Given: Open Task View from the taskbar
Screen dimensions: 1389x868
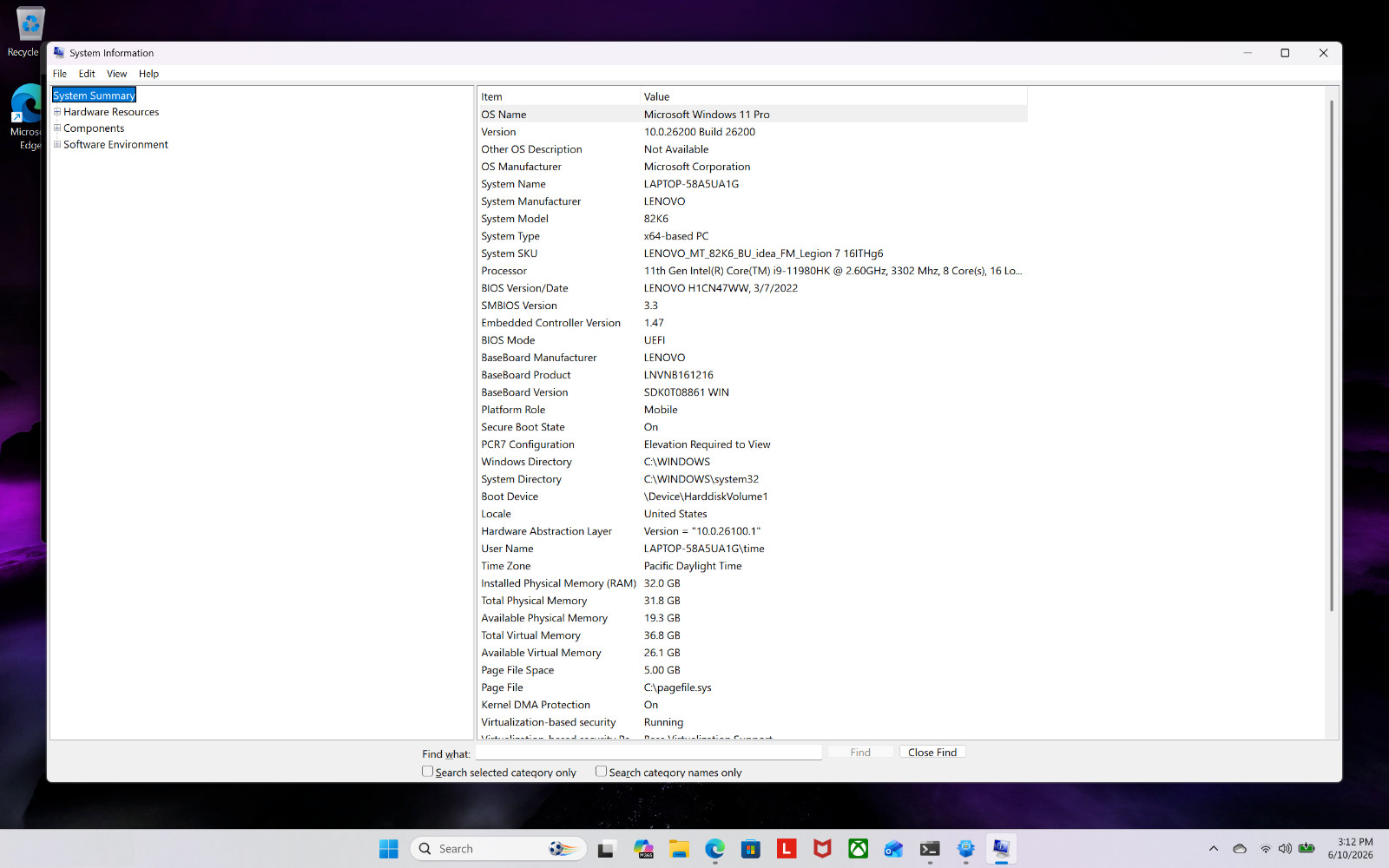Looking at the screenshot, I should pos(606,849).
